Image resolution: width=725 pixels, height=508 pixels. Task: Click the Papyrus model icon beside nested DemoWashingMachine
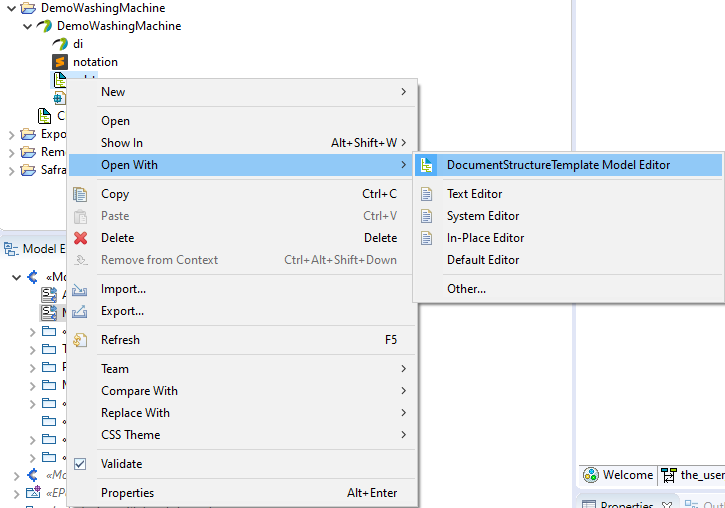44,26
